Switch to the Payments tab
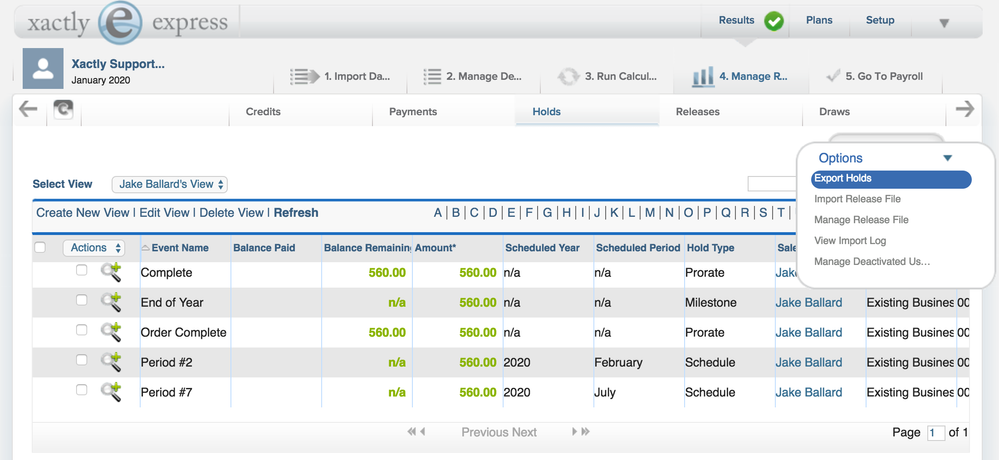999x460 pixels. [413, 111]
